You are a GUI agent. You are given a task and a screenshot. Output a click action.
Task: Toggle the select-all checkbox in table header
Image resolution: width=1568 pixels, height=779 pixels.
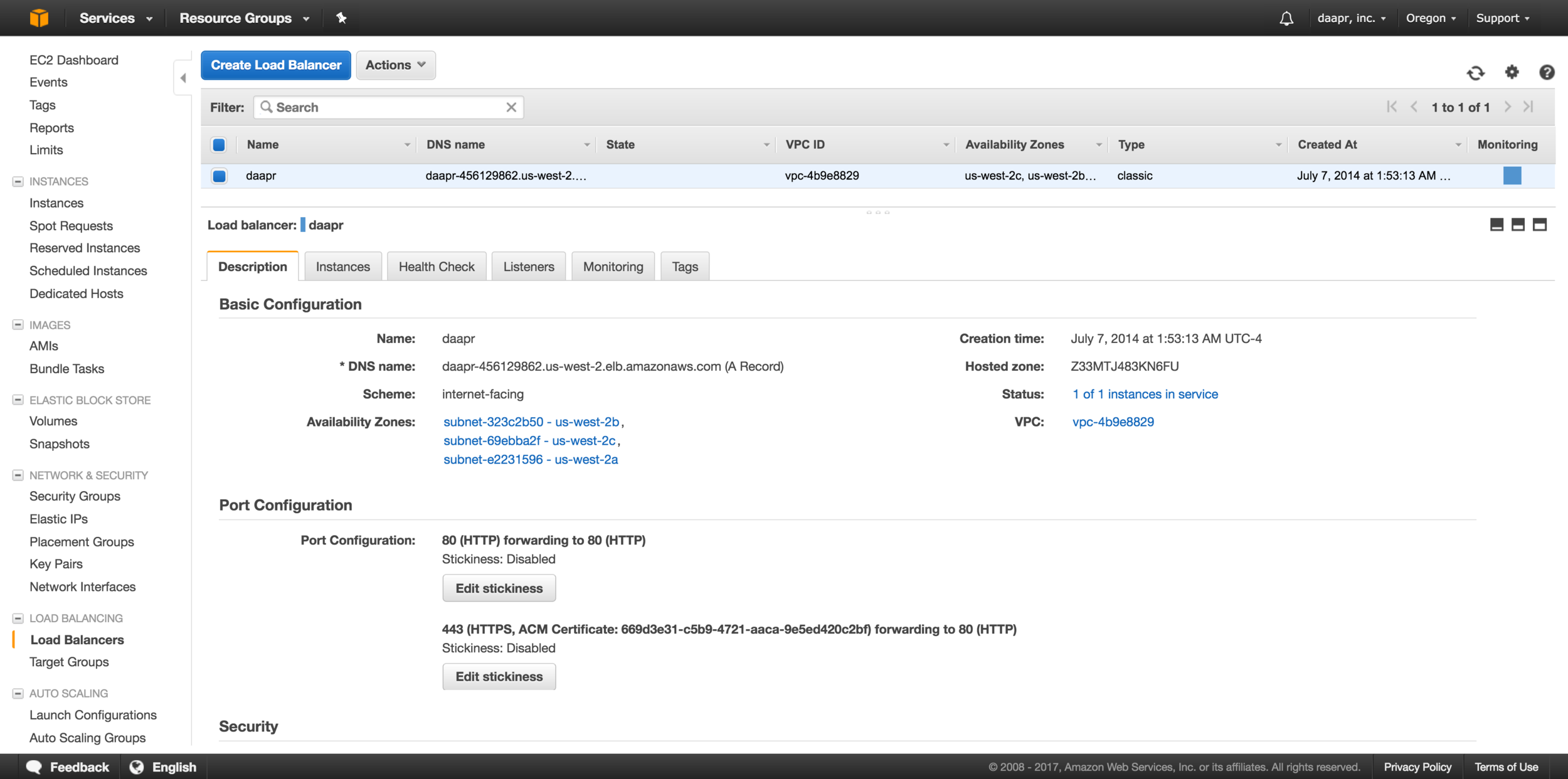pos(219,145)
